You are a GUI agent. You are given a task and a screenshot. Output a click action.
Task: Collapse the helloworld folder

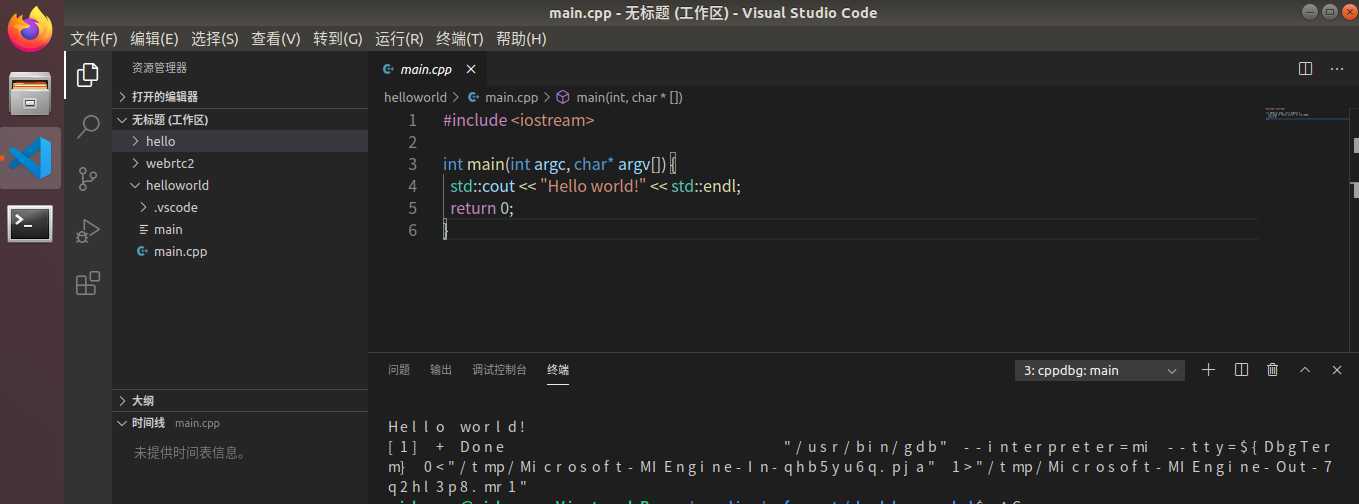(240, 185)
